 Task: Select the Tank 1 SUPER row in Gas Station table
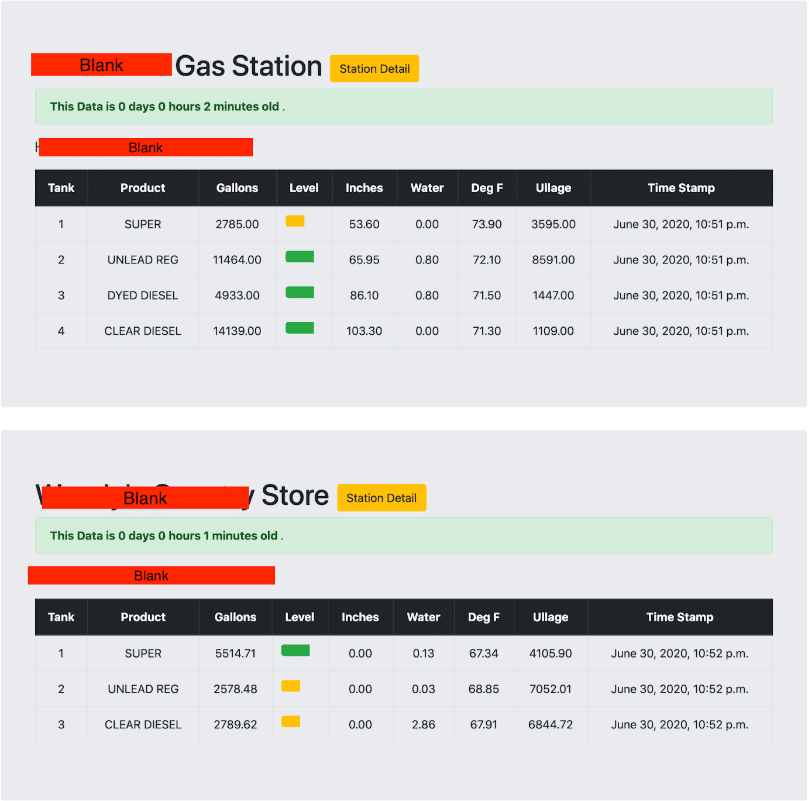pyautogui.click(x=143, y=224)
